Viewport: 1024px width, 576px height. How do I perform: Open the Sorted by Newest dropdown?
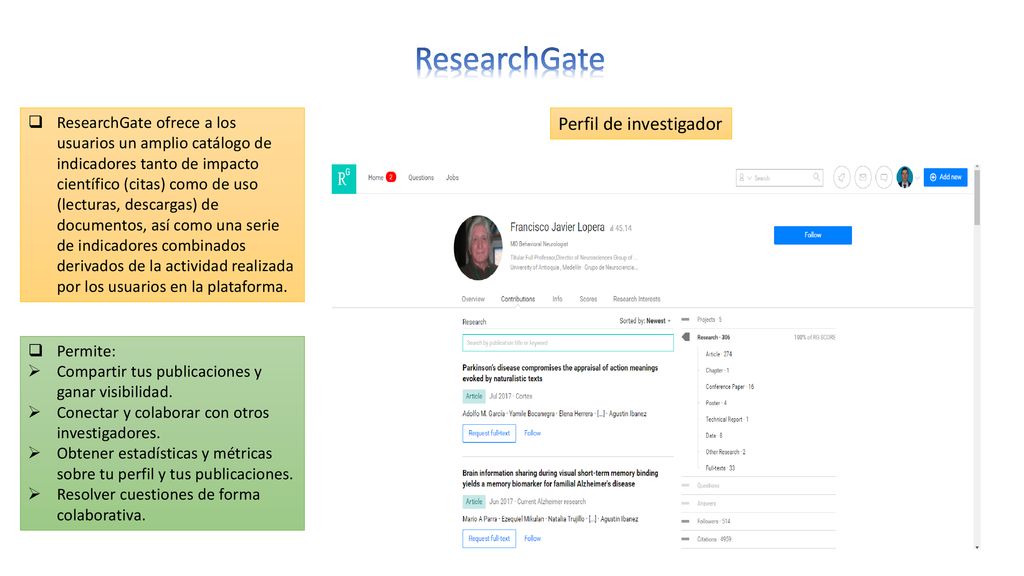645,321
